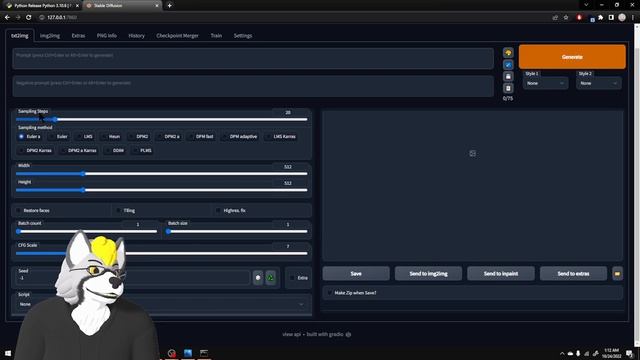Click the Height slider track
This screenshot has height=360, width=640.
pyautogui.click(x=162, y=190)
